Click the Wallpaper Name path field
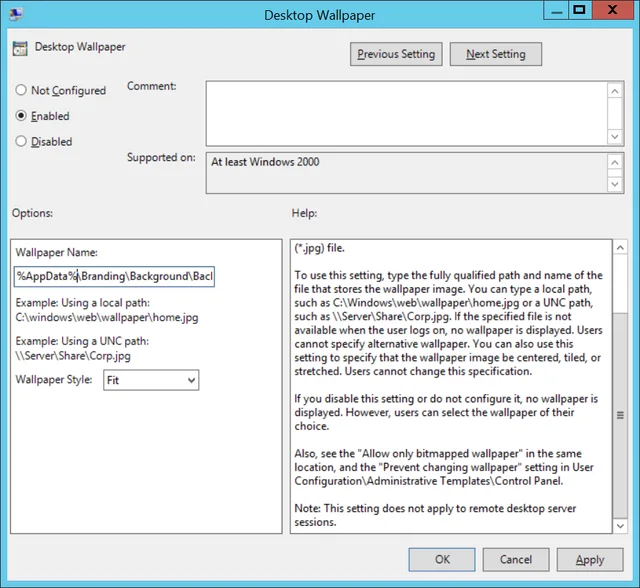640x588 pixels. tap(114, 276)
